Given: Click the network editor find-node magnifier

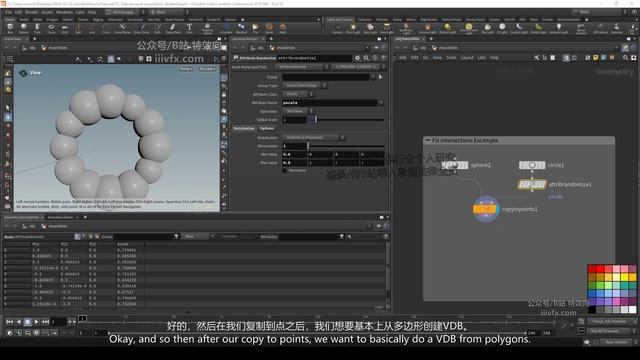Looking at the screenshot, I should (x=625, y=58).
